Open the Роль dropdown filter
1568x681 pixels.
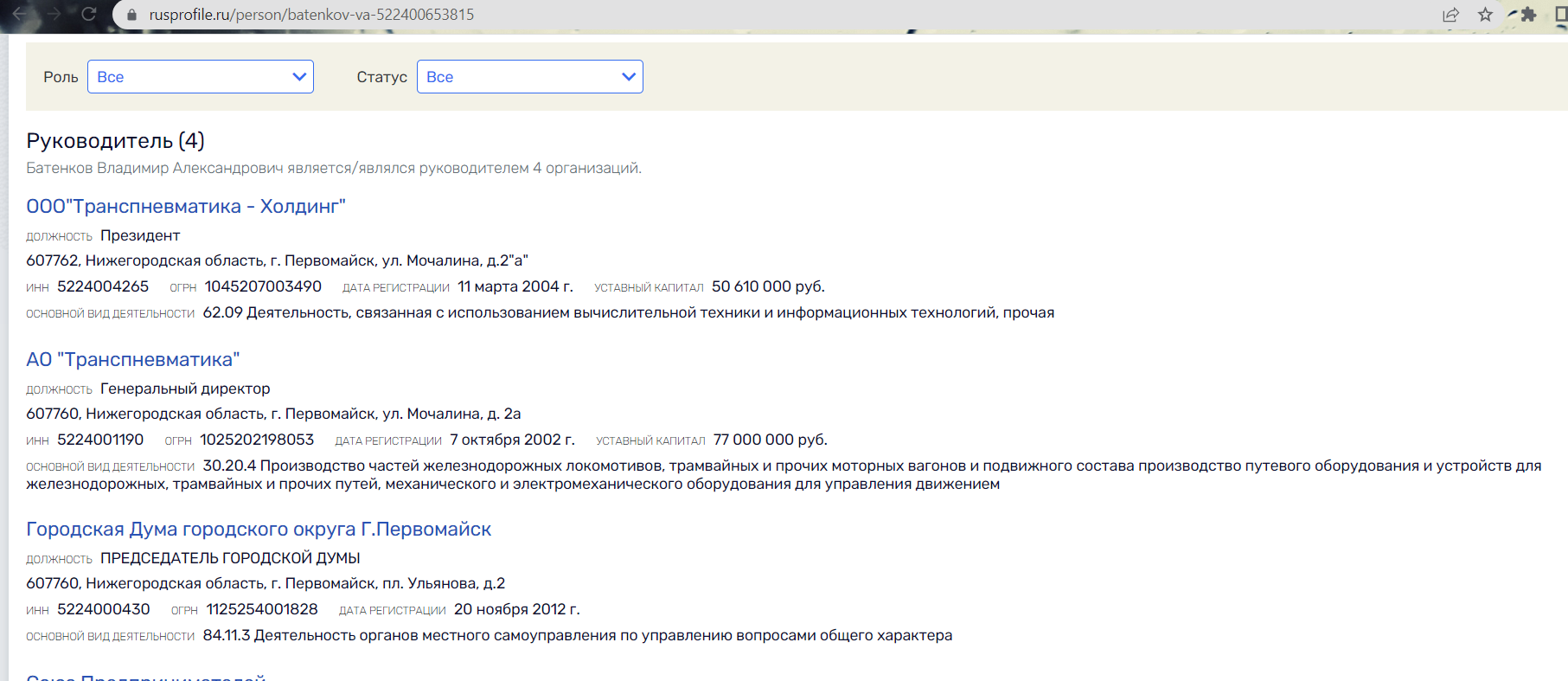point(201,77)
